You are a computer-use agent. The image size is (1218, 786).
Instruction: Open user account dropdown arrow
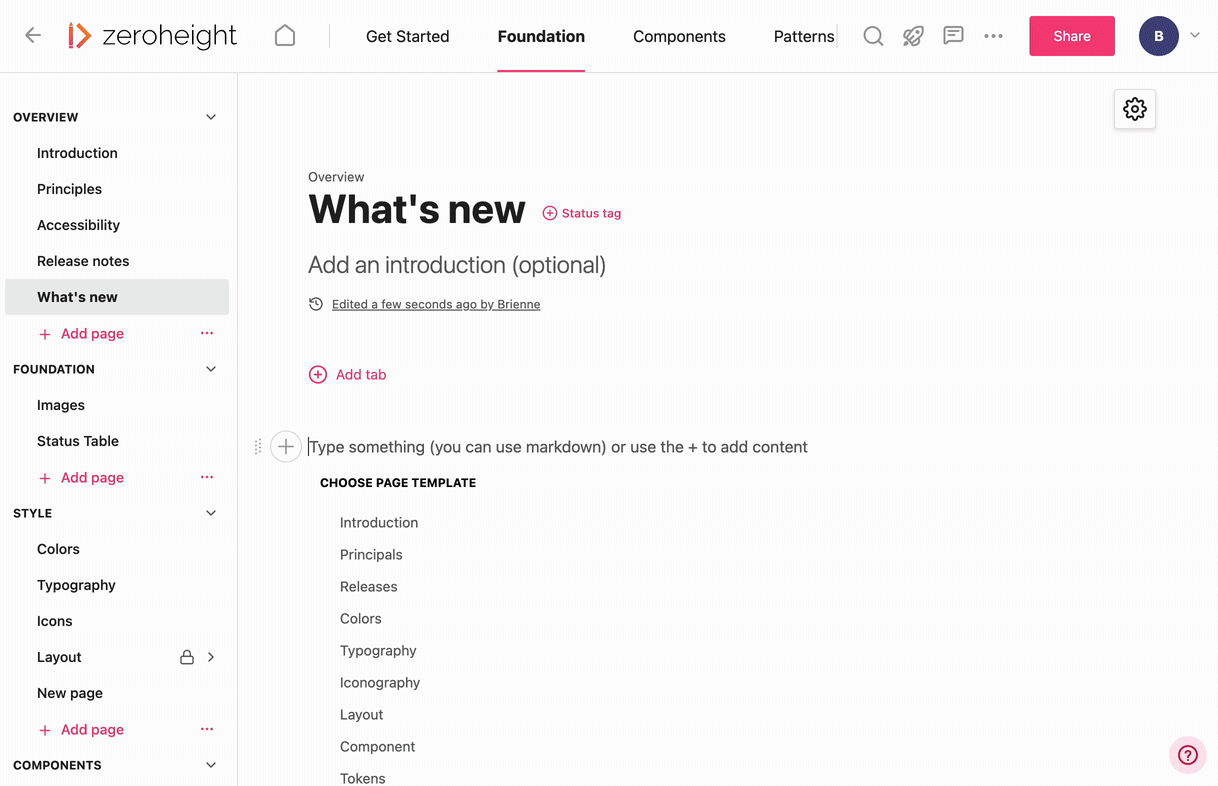coord(1195,36)
